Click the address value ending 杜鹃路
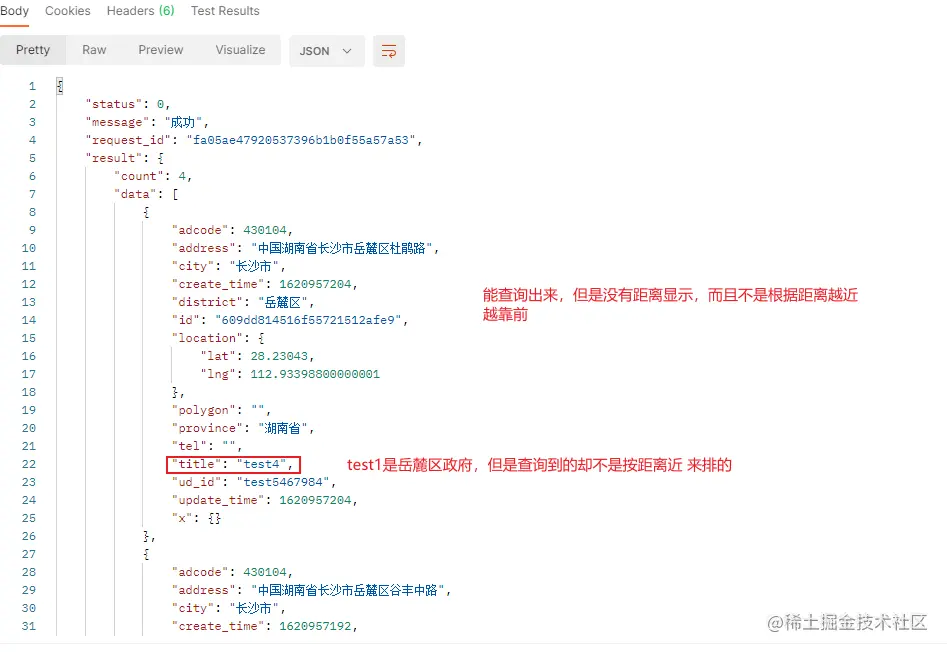The width and height of the screenshot is (947, 652). point(342,248)
